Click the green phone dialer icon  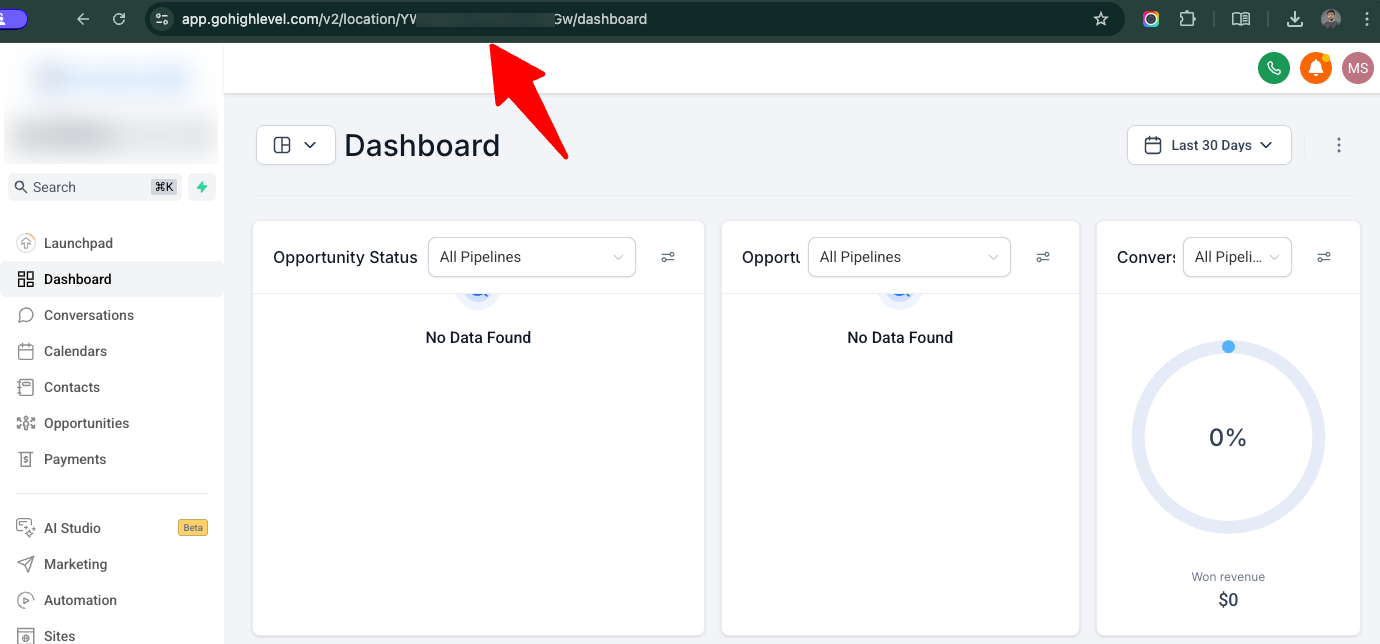click(x=1273, y=68)
